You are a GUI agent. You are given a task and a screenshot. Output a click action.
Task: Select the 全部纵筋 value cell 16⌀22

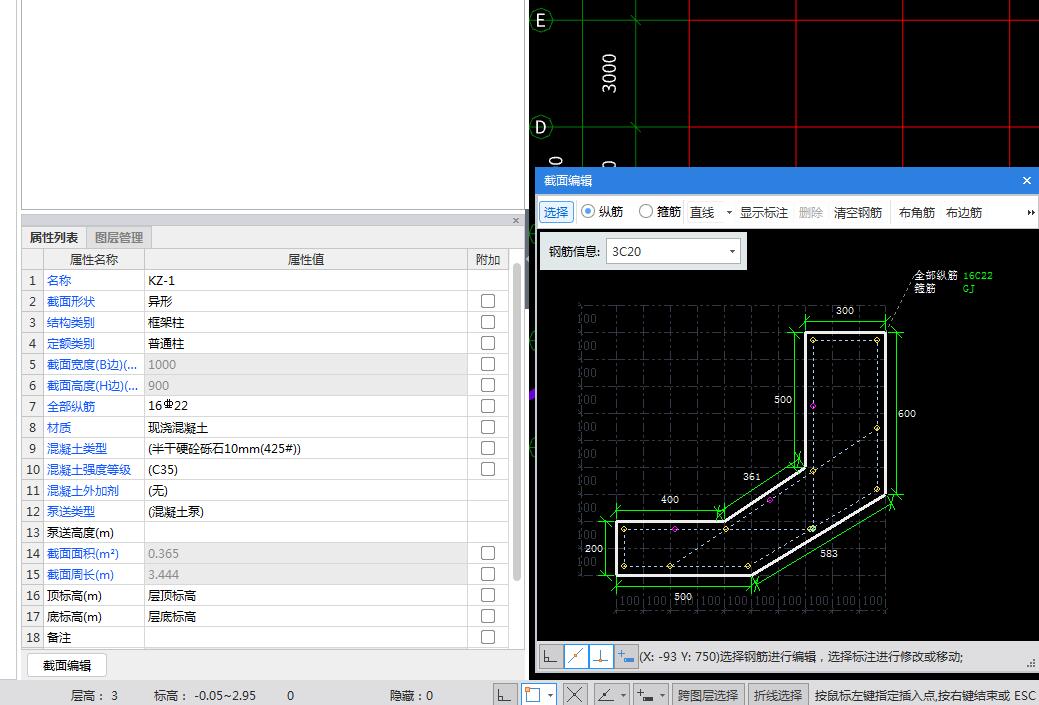pyautogui.click(x=305, y=406)
